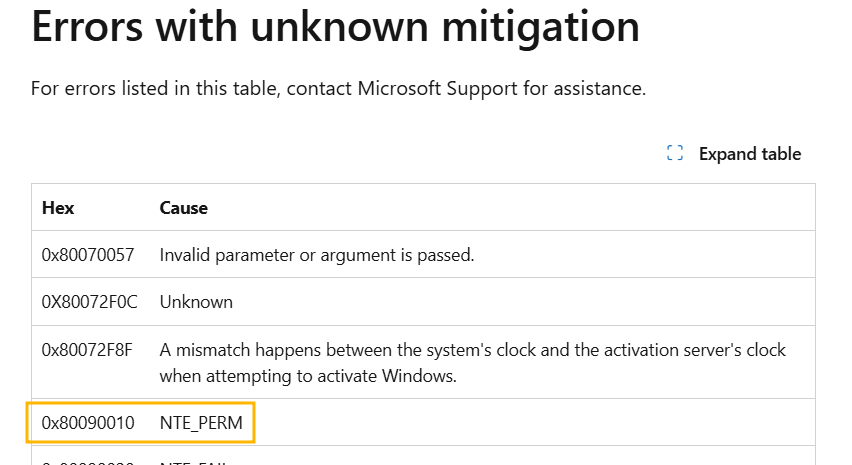This screenshot has width=852, height=465.
Task: Click the 'contact Microsoft Support' sentence
Action: pos(338,88)
